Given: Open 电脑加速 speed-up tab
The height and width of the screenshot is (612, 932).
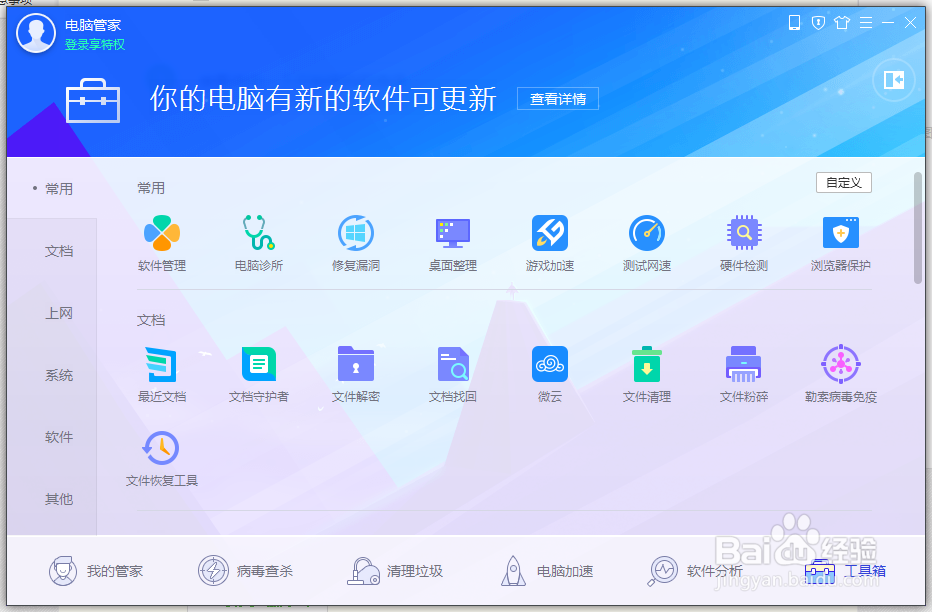Looking at the screenshot, I should 547,571.
